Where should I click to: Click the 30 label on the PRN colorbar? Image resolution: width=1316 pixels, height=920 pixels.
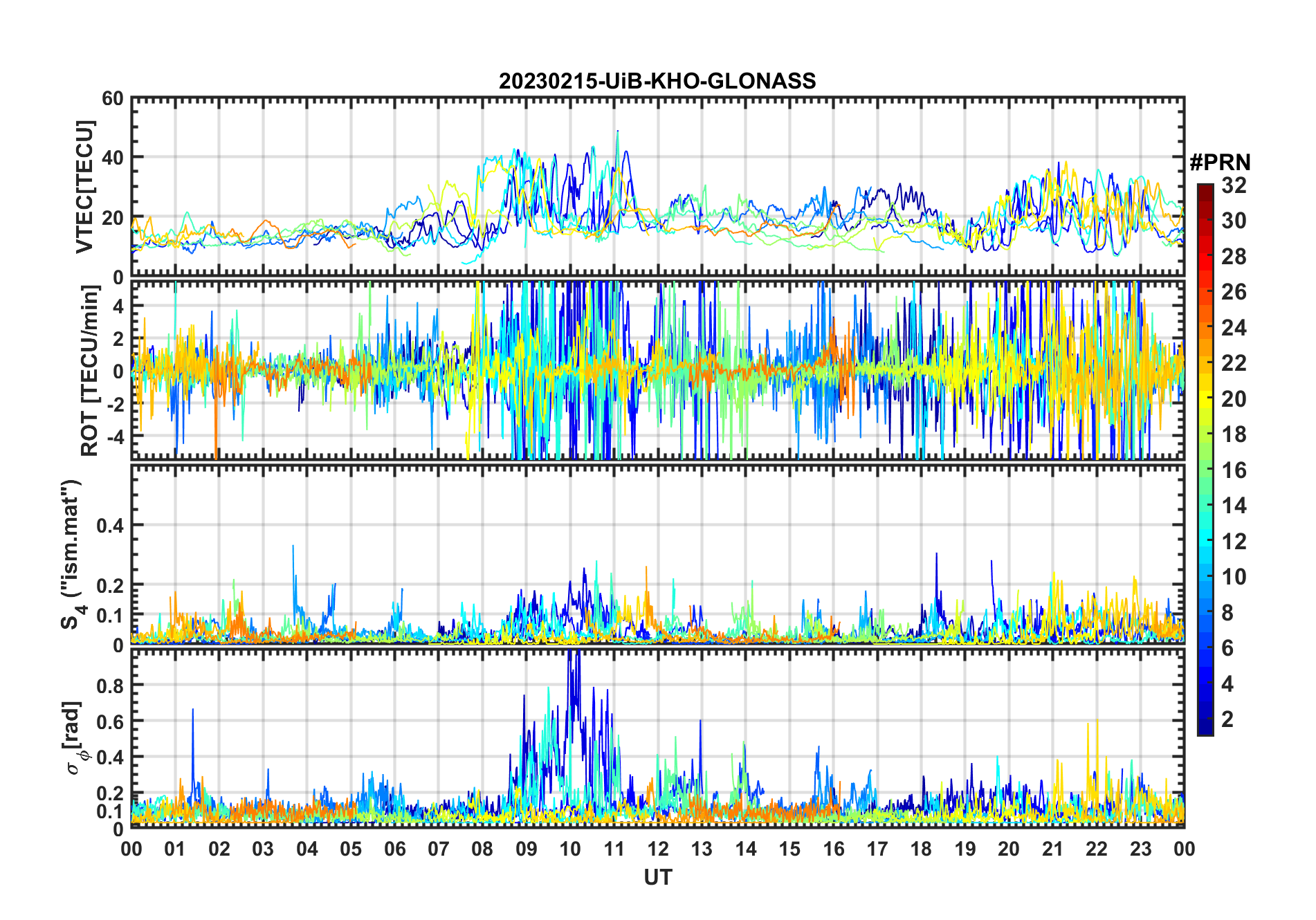click(x=1234, y=221)
